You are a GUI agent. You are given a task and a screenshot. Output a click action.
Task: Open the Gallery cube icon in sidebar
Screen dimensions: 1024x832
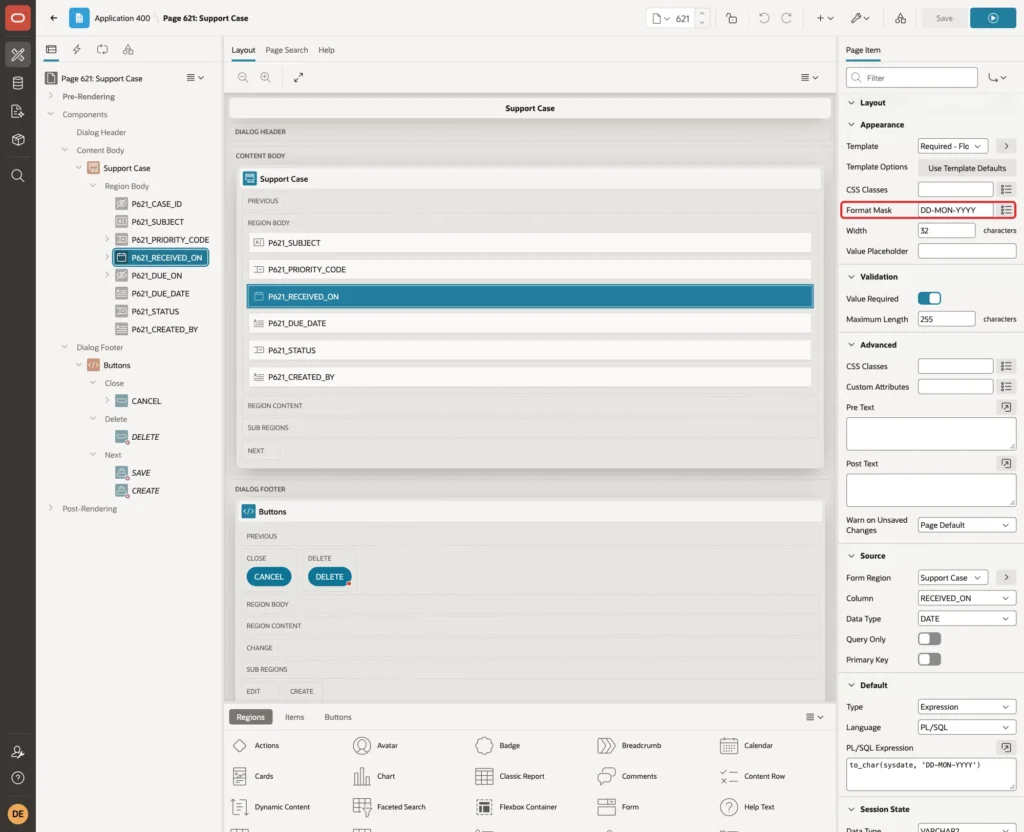(18, 140)
